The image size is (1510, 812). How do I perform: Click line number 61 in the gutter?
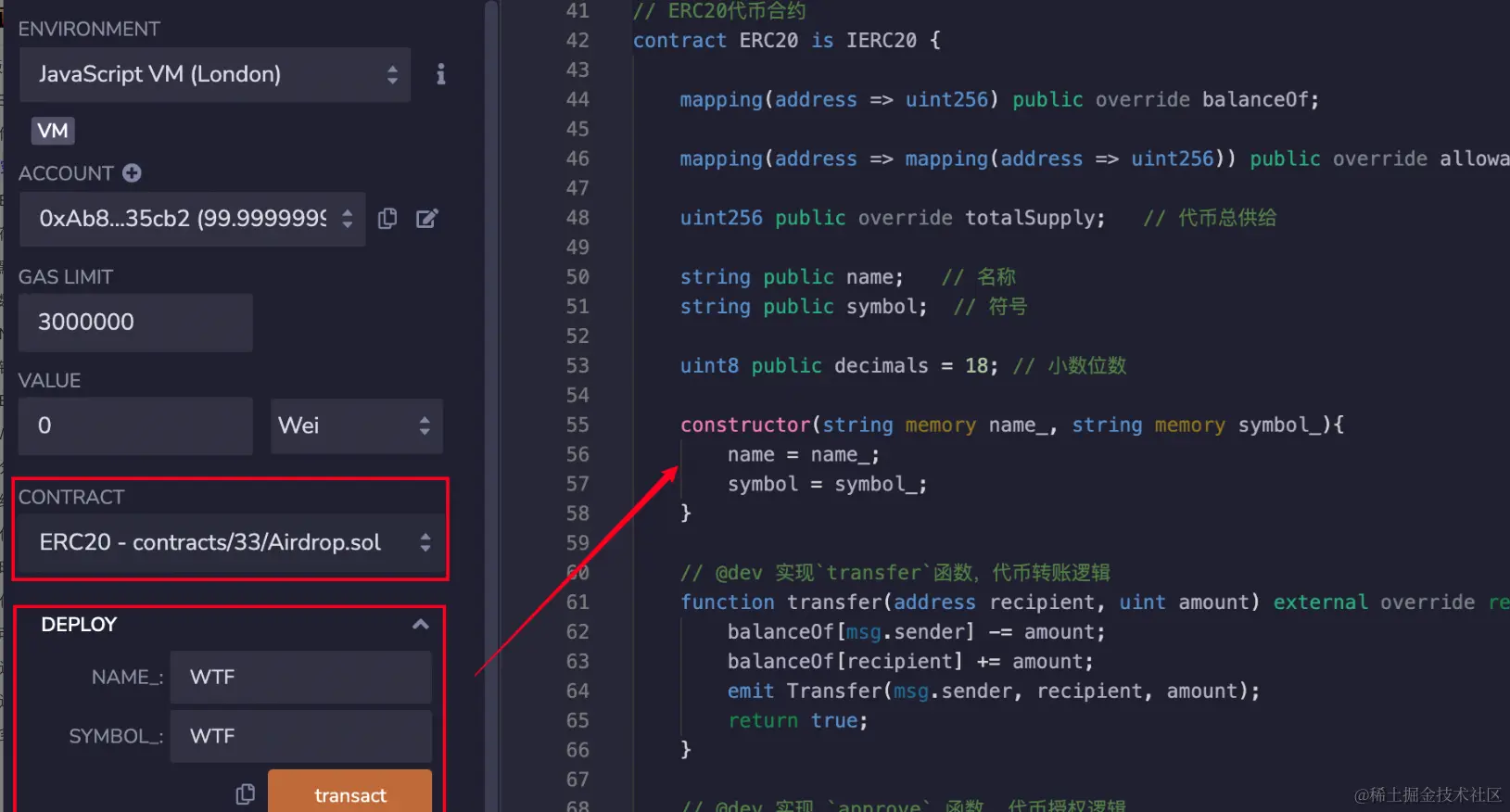click(577, 603)
